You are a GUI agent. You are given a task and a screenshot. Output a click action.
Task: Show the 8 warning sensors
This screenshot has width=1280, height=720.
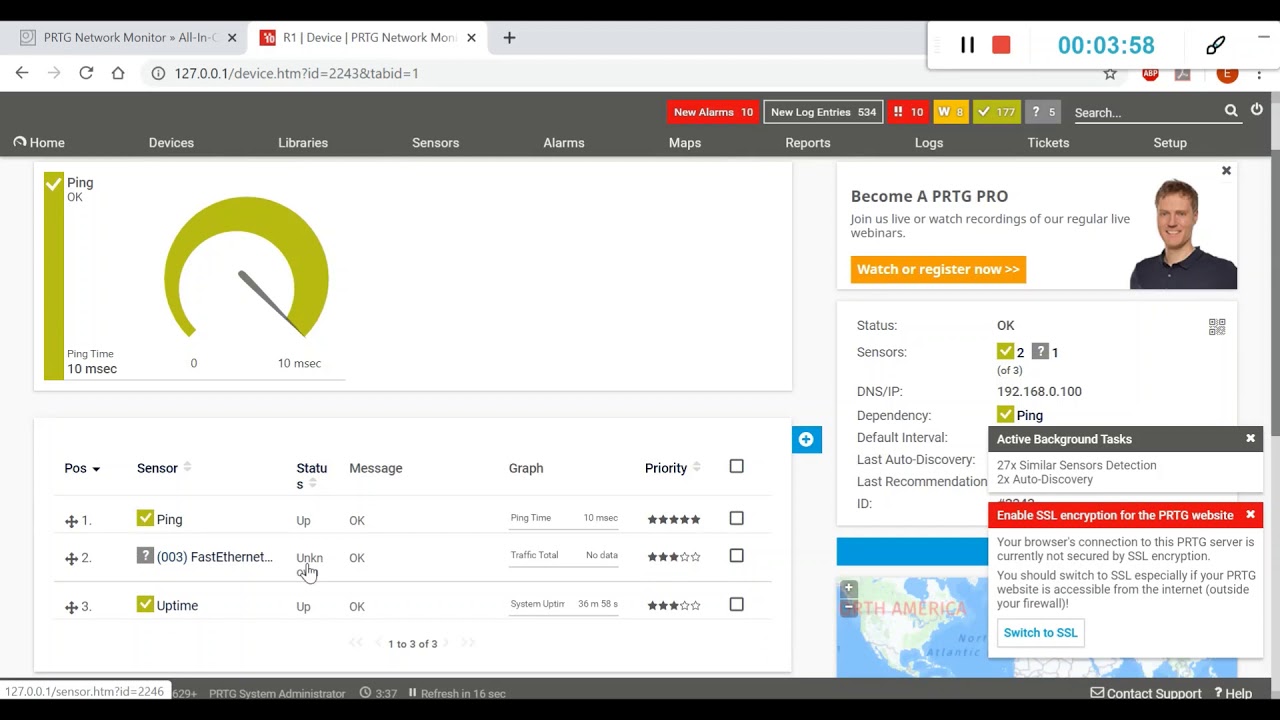(x=951, y=112)
